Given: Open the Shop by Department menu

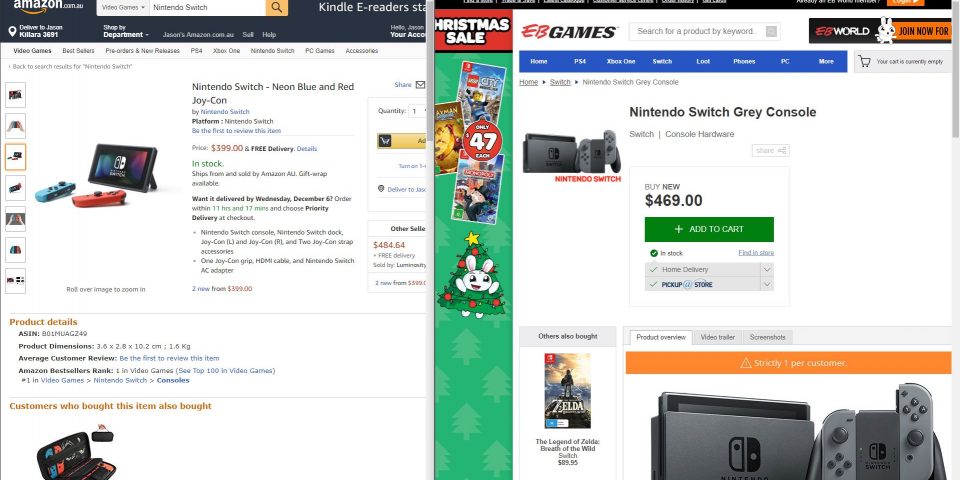Looking at the screenshot, I should [126, 31].
